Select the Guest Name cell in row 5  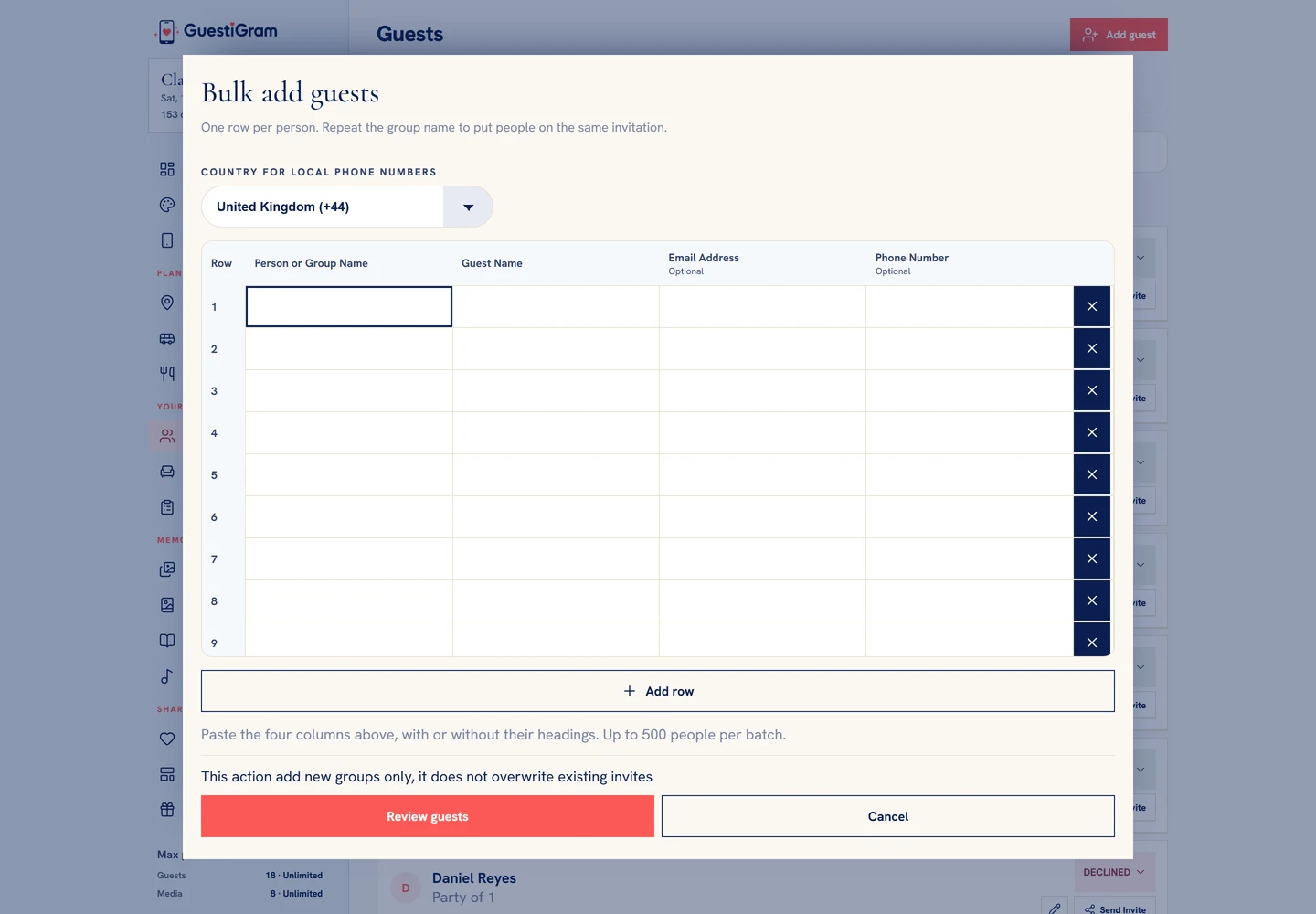556,474
